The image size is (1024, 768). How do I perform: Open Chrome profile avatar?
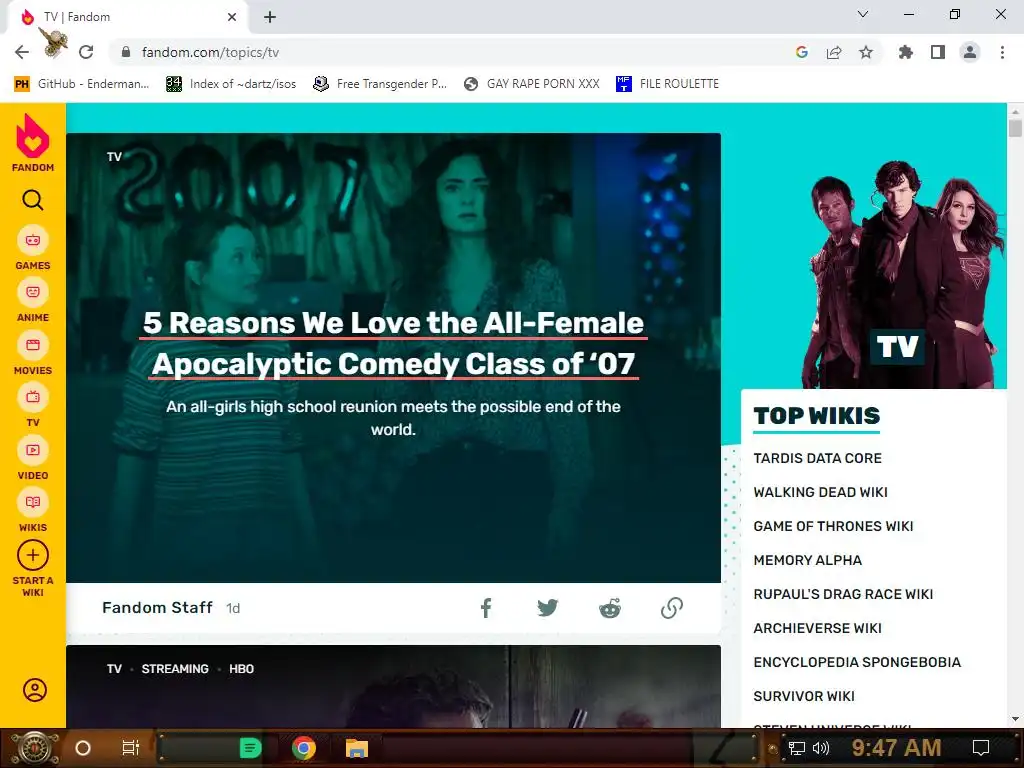pos(970,52)
